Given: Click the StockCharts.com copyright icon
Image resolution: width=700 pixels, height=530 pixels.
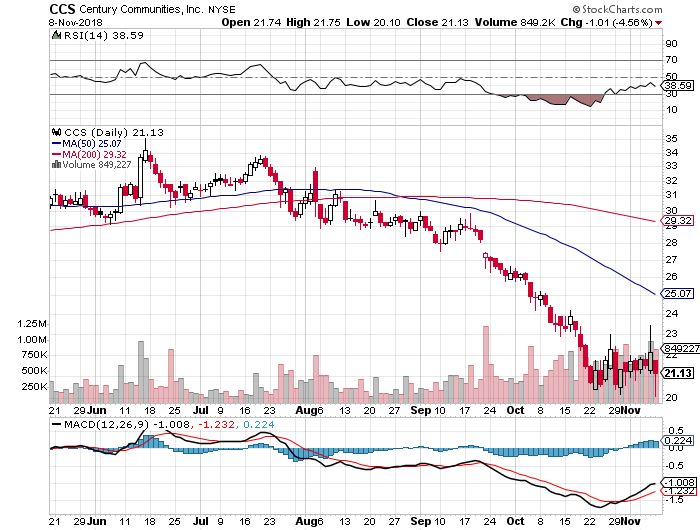Looking at the screenshot, I should tap(576, 9).
